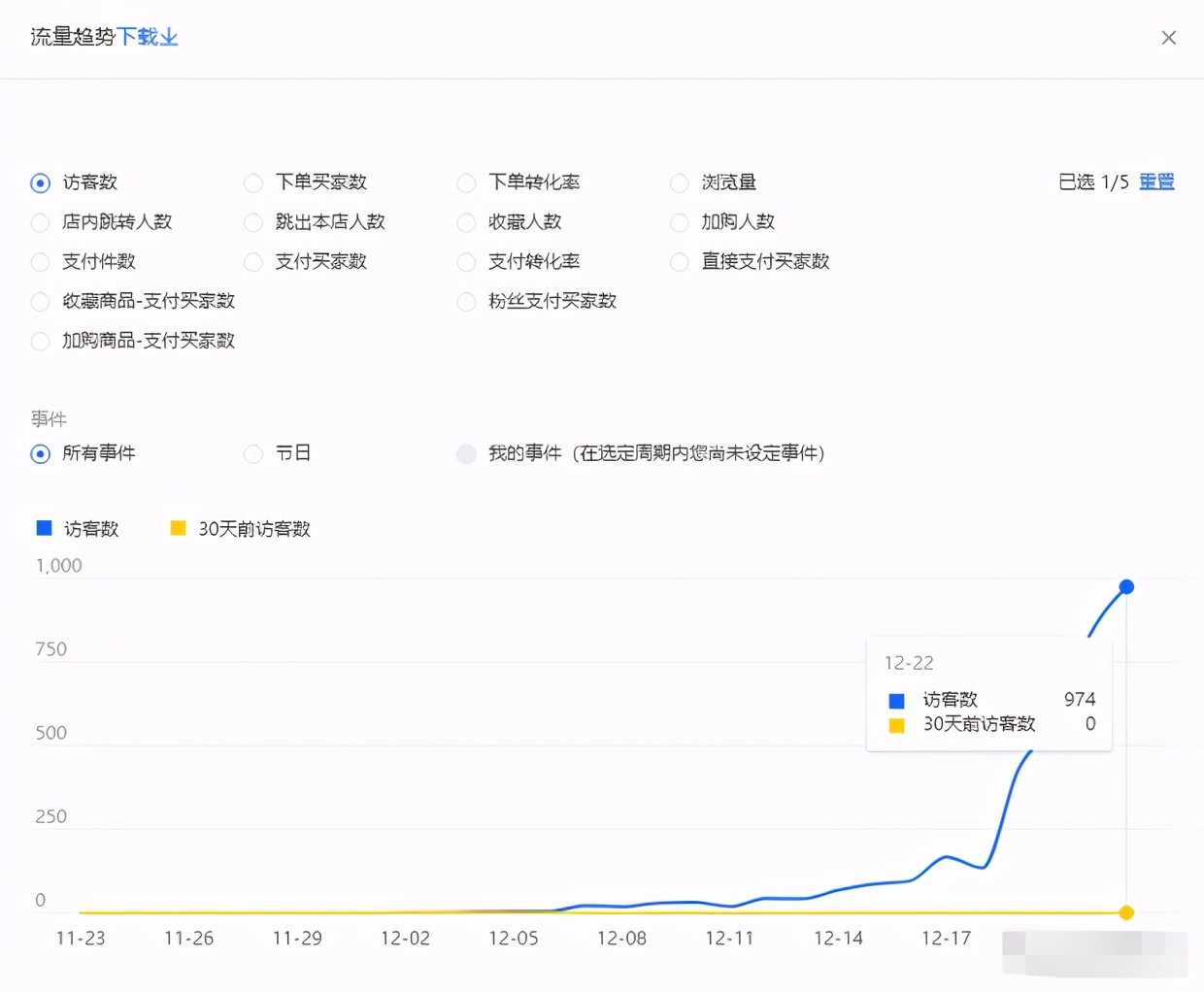Select the 支付件数 metric

pos(40,262)
